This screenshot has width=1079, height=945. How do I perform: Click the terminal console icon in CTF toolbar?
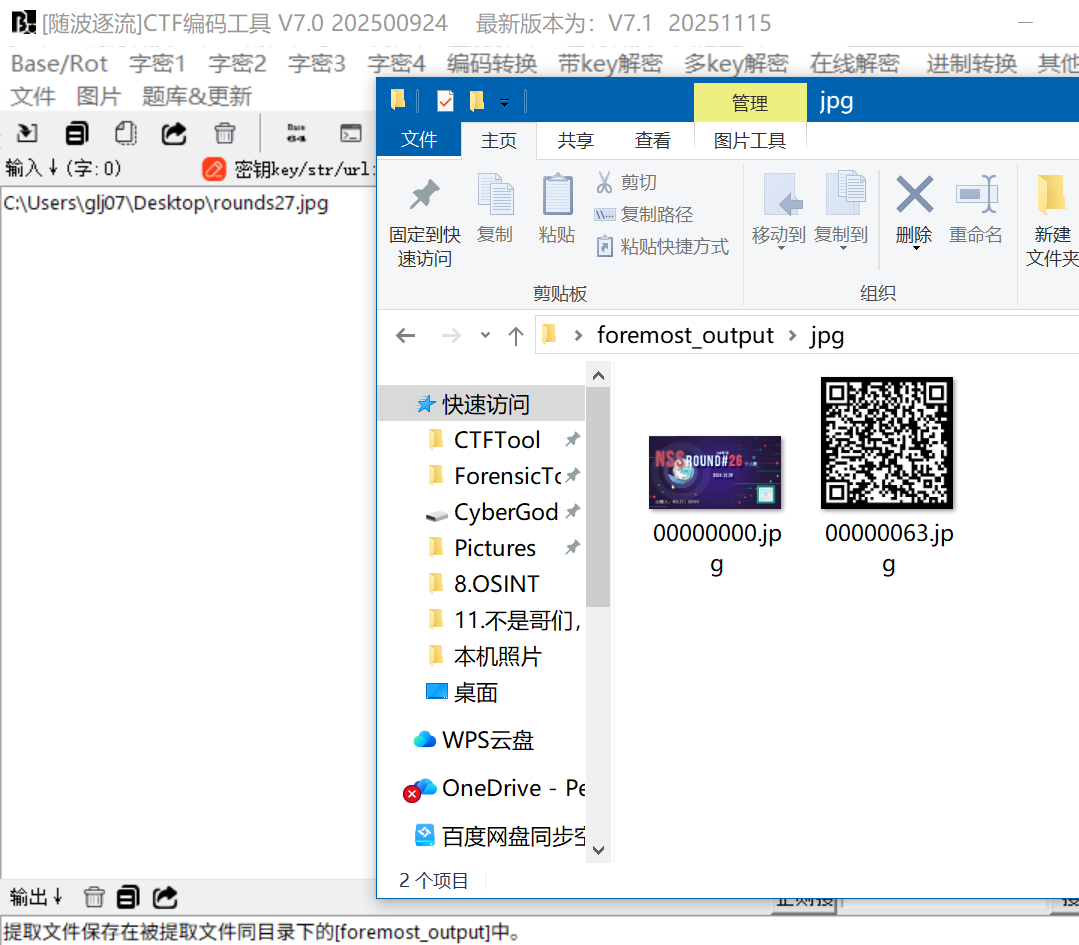coord(350,133)
